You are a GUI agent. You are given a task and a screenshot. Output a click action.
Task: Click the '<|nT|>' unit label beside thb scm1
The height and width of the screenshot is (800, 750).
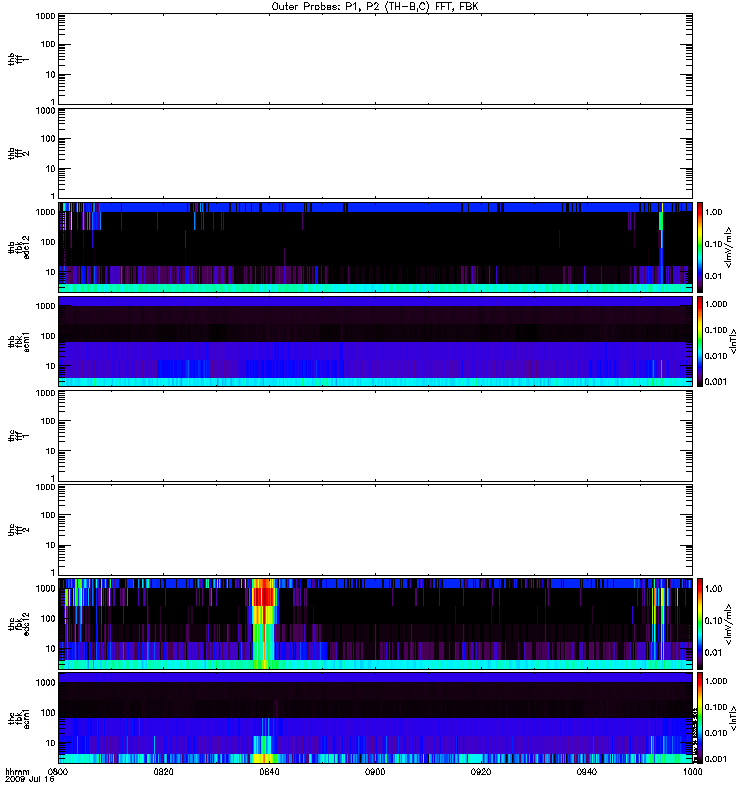click(734, 341)
